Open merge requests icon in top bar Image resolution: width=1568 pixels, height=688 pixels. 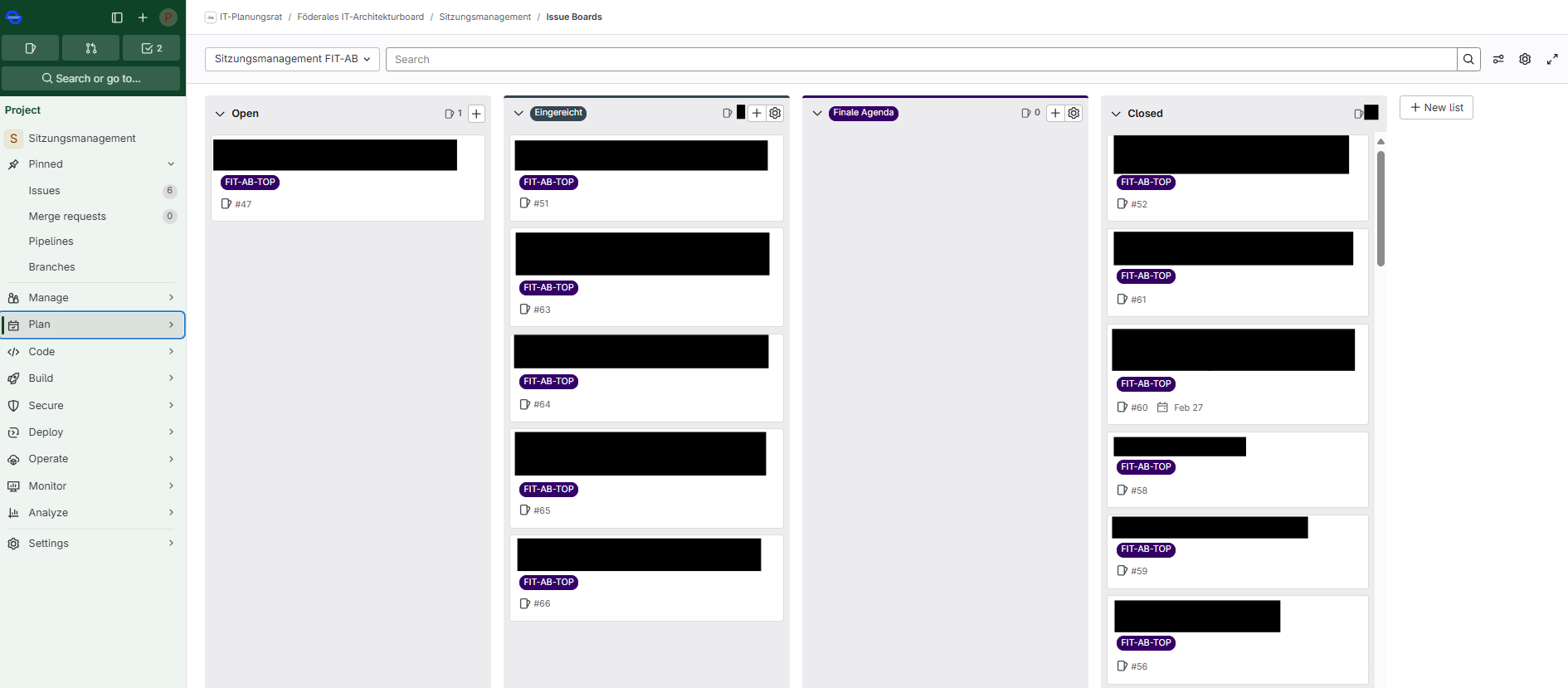(91, 48)
